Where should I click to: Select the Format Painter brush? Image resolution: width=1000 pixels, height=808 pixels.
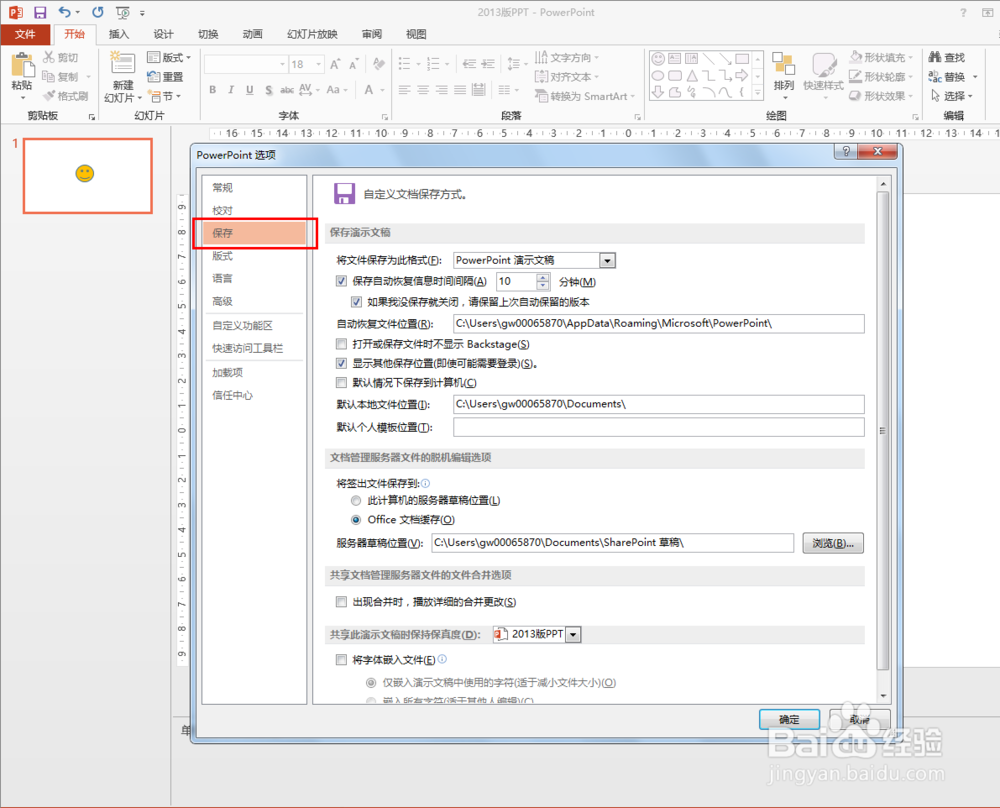[x=49, y=96]
